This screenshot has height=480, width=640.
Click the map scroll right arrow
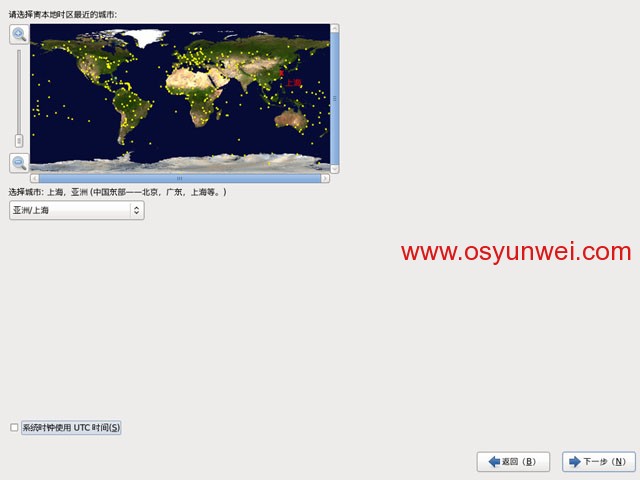pos(325,178)
